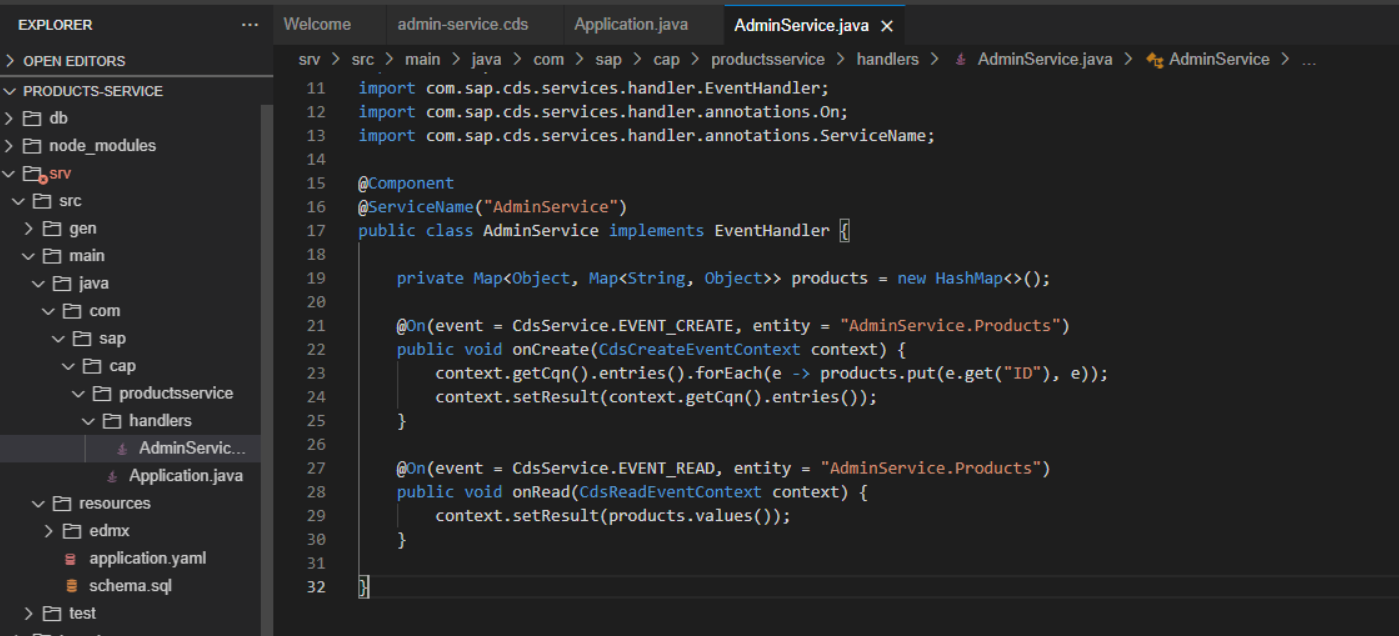Place cursor after closing brace on line 32
1399x636 pixels.
(371, 587)
